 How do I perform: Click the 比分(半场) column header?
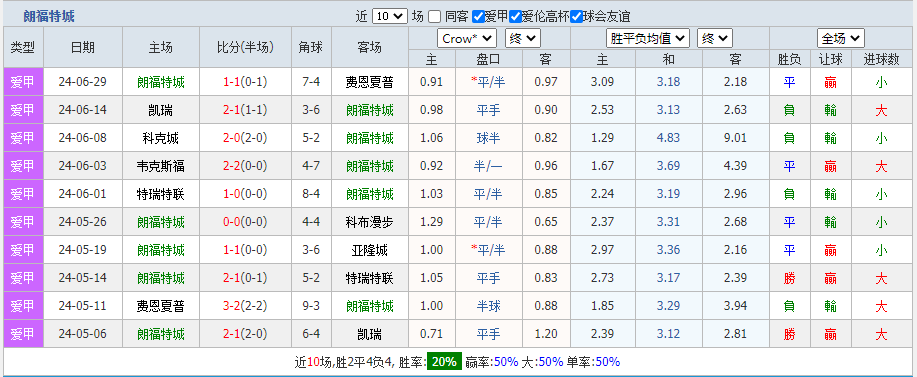pyautogui.click(x=245, y=47)
